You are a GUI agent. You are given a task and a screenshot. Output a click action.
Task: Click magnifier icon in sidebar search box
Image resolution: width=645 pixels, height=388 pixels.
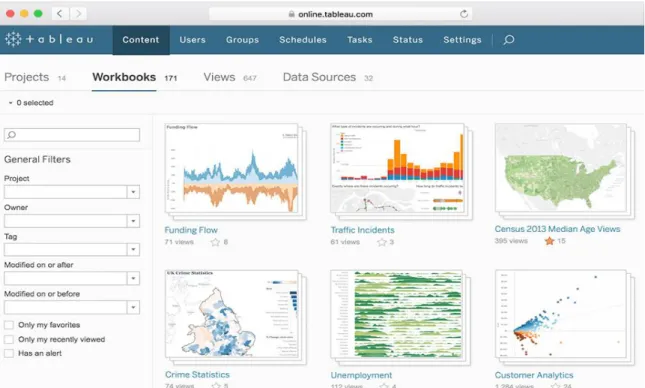pos(12,135)
